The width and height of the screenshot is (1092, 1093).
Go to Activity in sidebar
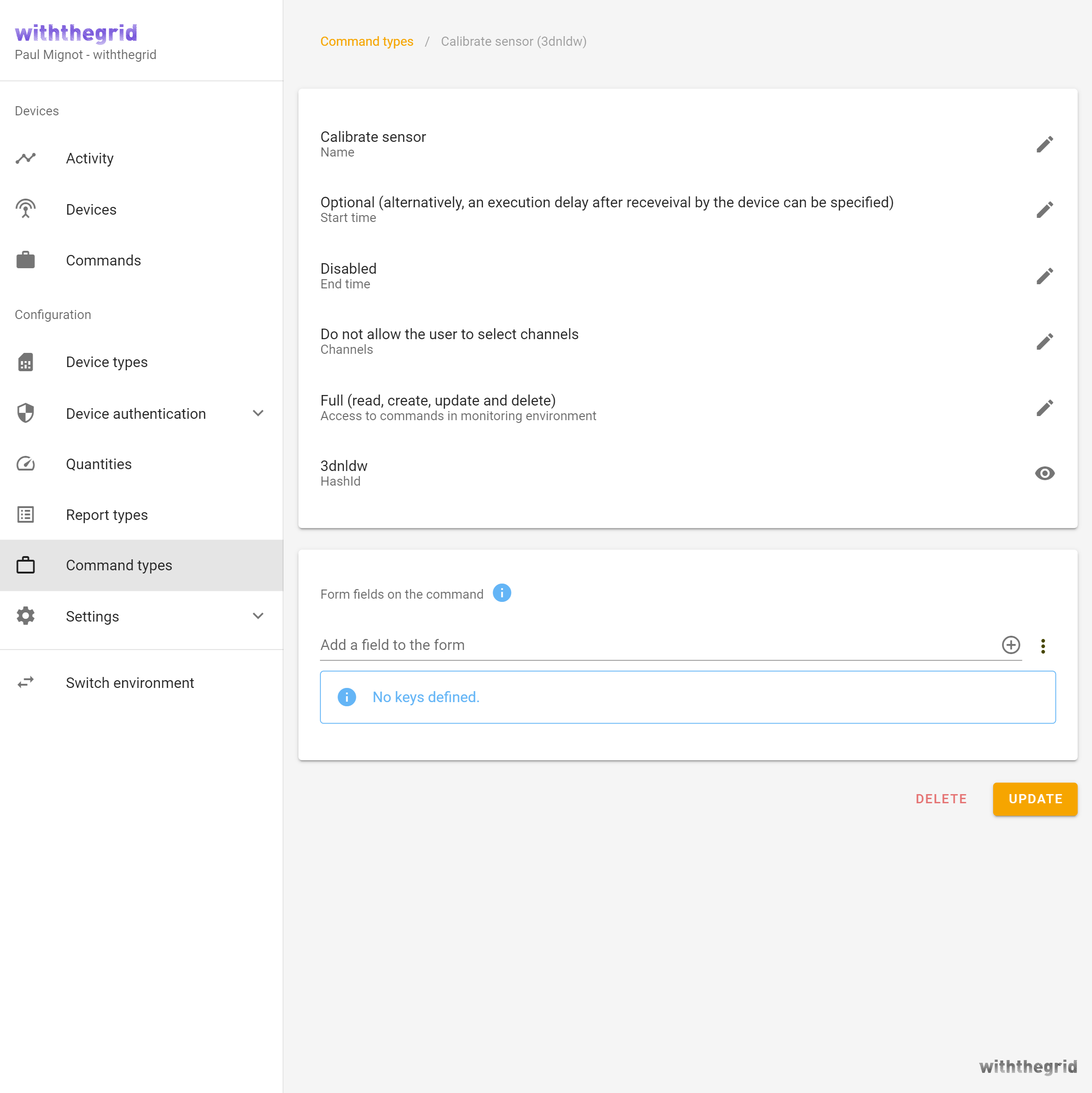[89, 158]
